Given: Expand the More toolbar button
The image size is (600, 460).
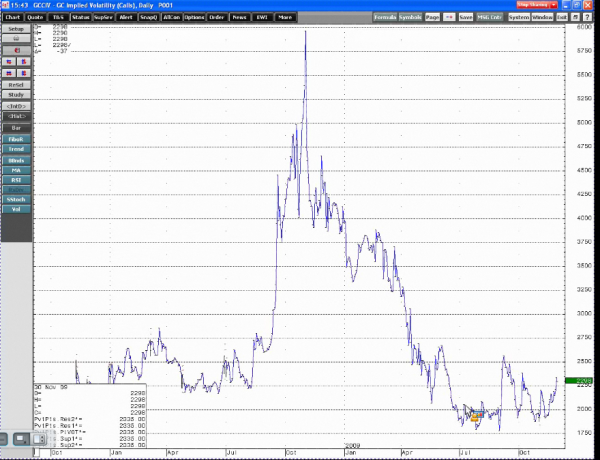Looking at the screenshot, I should tap(286, 18).
